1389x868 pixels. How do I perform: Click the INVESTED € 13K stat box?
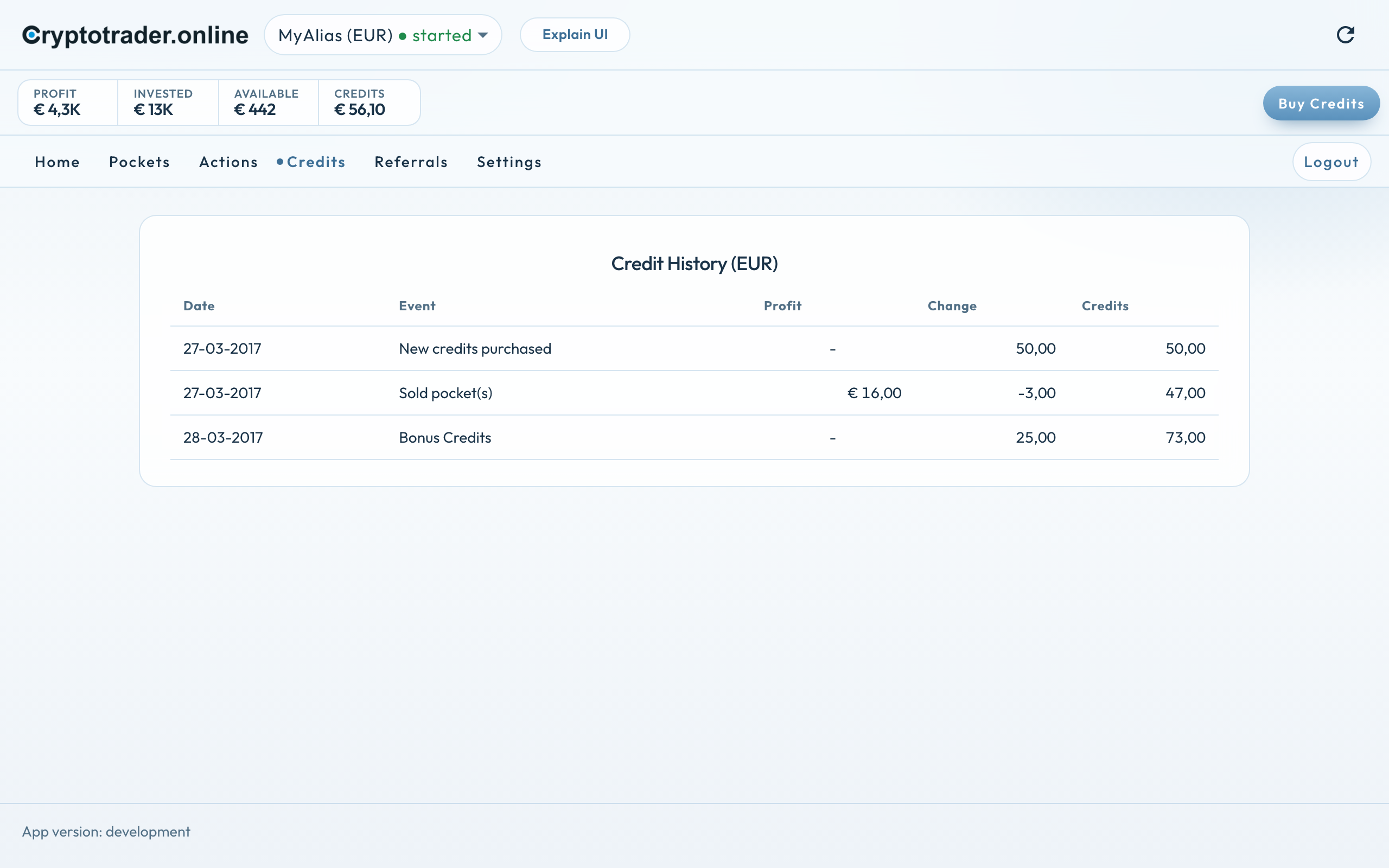click(x=168, y=102)
